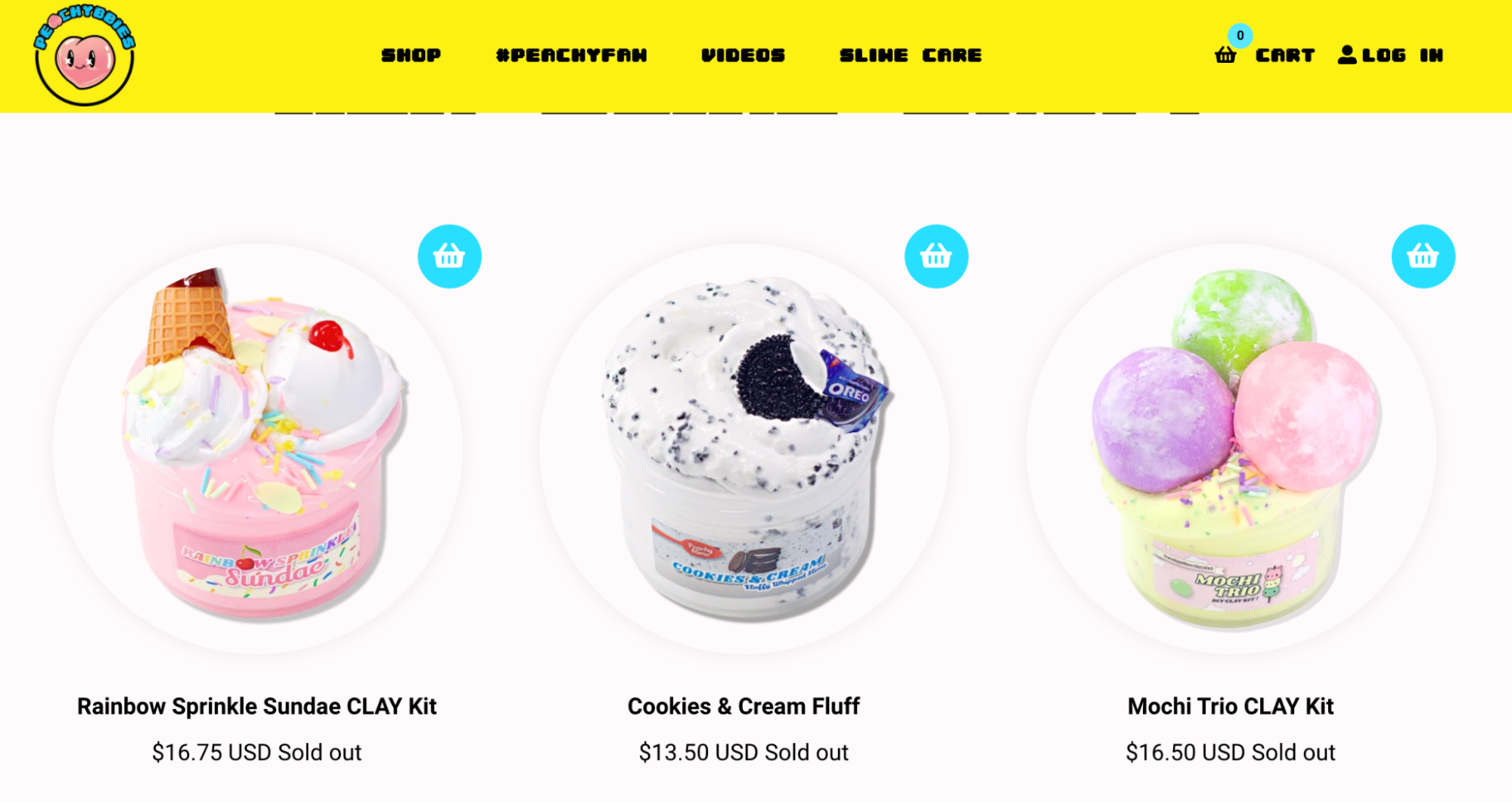Click the Cart text link
Image resolution: width=1512 pixels, height=803 pixels.
1284,55
